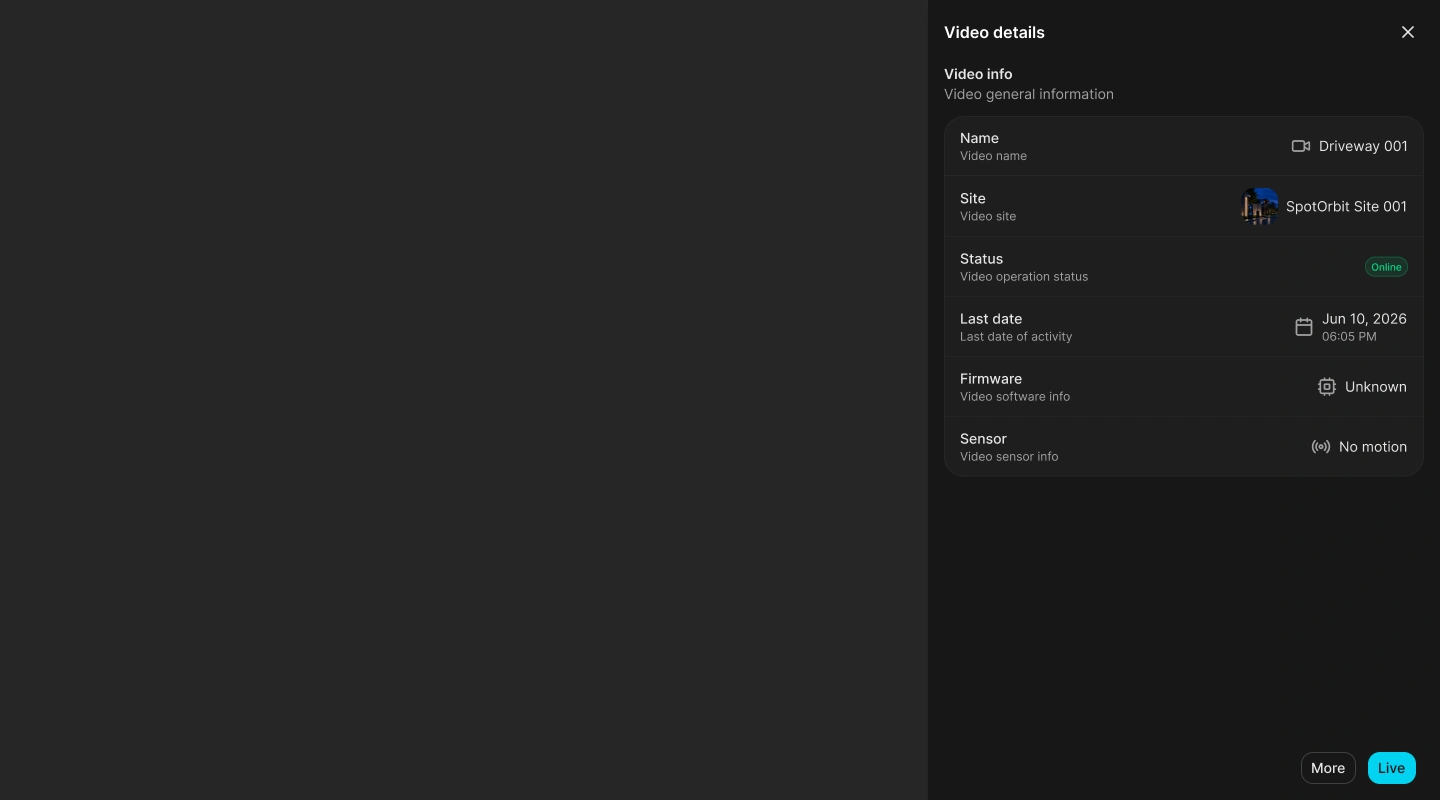The width and height of the screenshot is (1440, 800).
Task: Click the Video sensor info description
Action: pyautogui.click(x=1009, y=457)
